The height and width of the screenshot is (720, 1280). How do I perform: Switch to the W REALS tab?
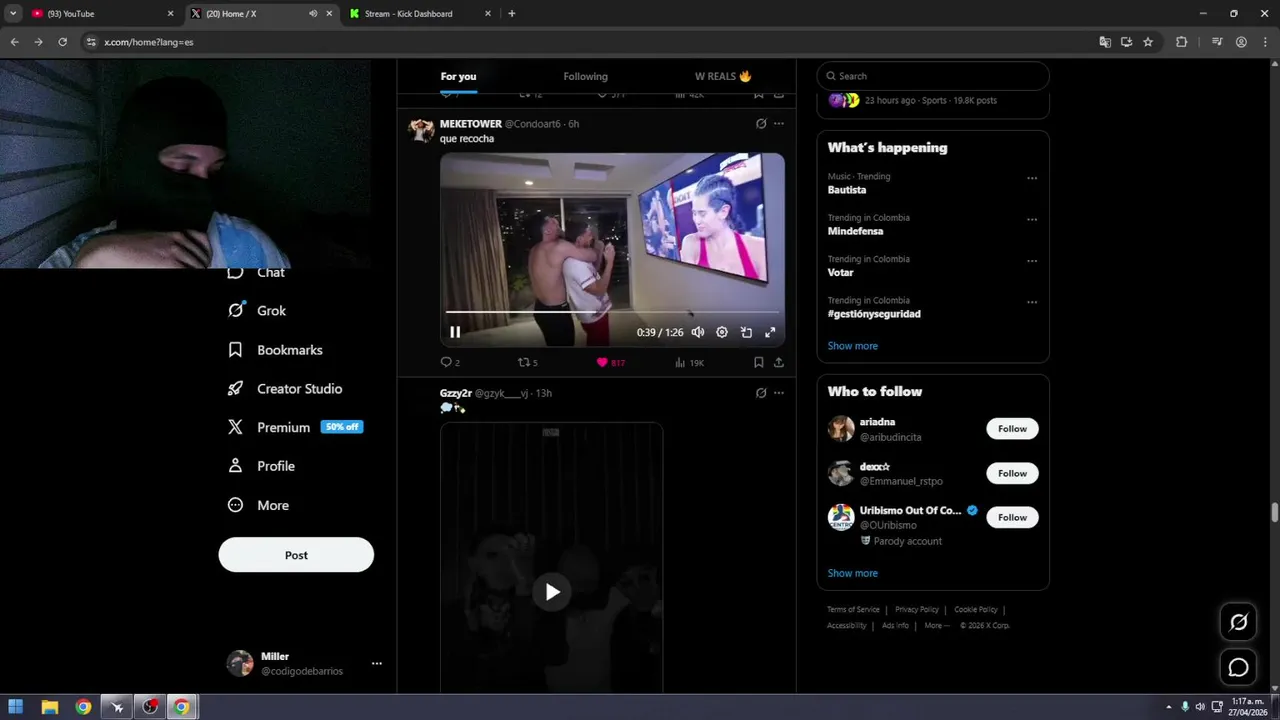tap(723, 76)
